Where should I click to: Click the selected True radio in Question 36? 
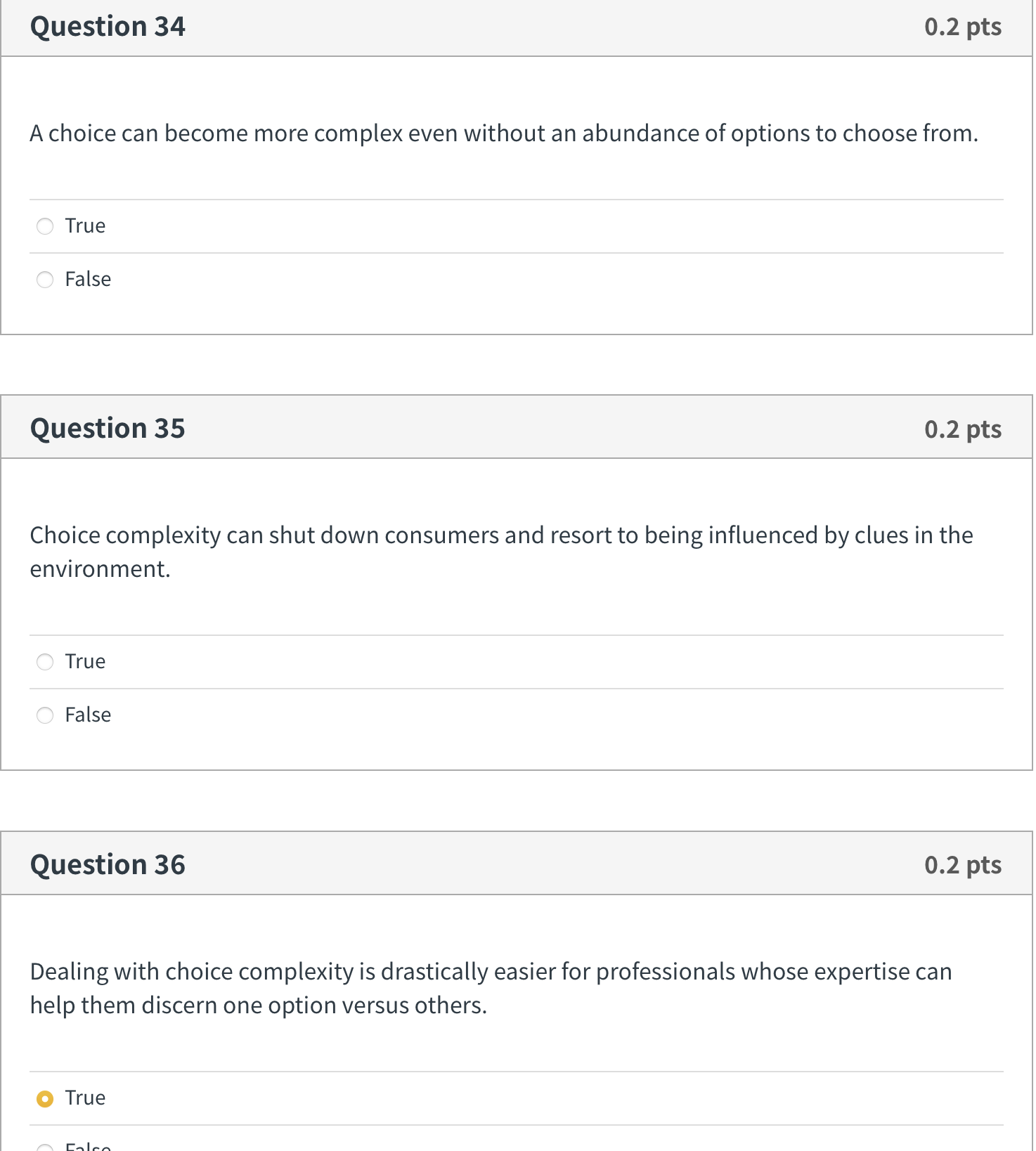[x=45, y=1097]
